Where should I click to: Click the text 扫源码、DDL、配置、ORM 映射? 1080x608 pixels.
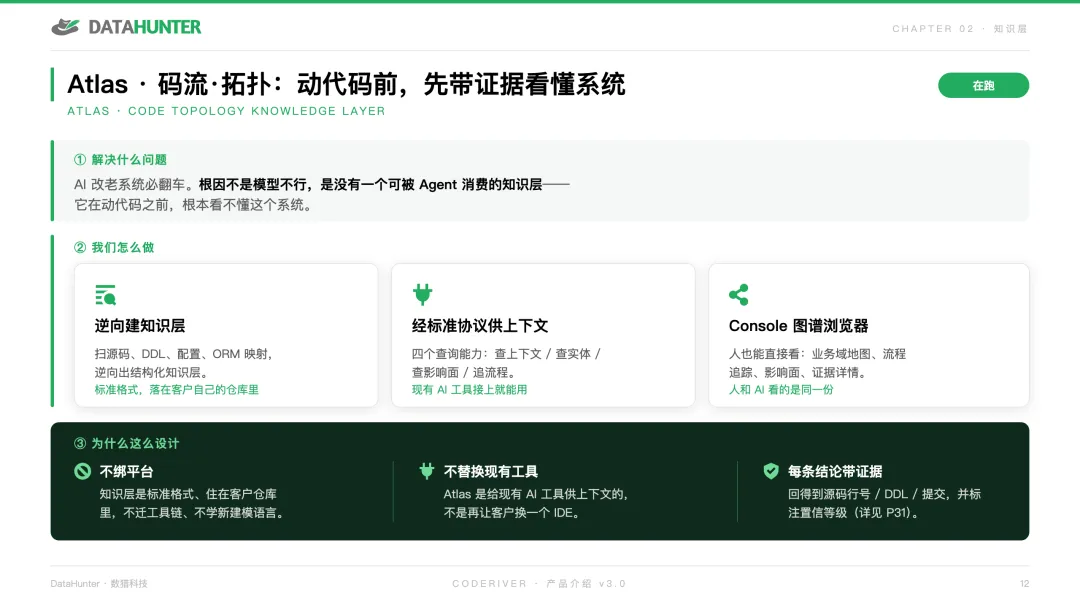point(184,354)
